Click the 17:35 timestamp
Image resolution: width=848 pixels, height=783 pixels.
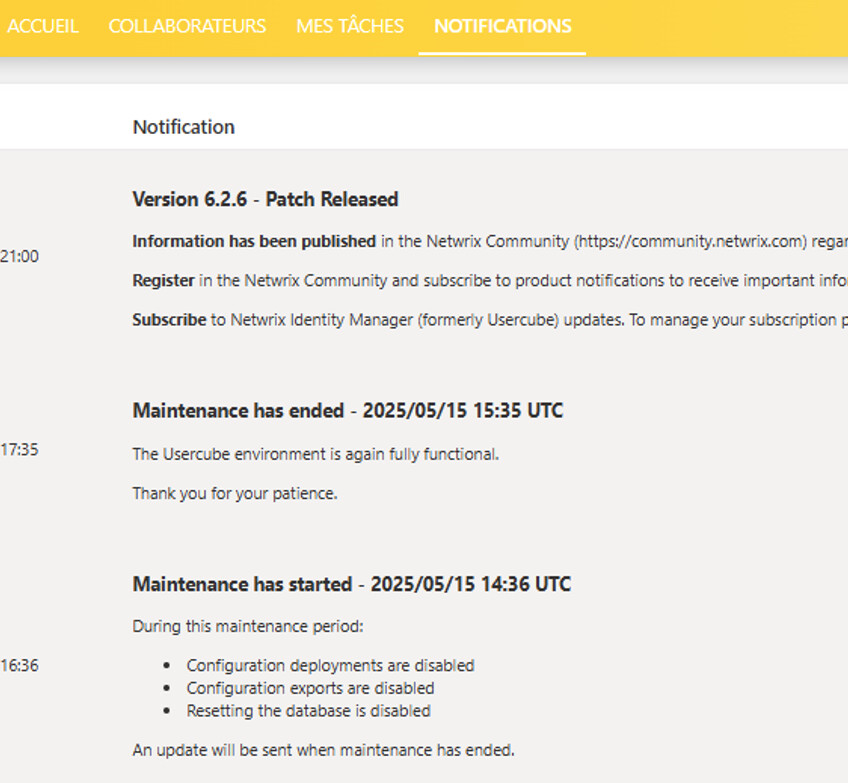tap(19, 450)
